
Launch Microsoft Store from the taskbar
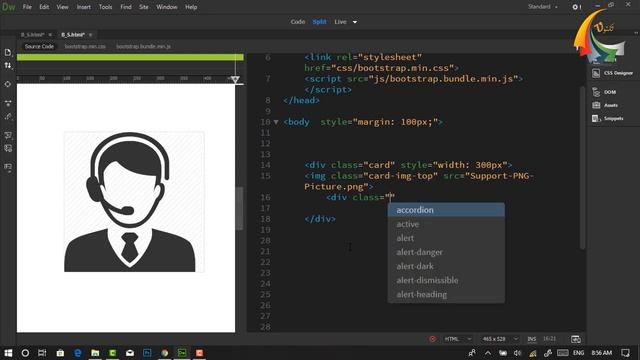pyautogui.click(x=60, y=353)
